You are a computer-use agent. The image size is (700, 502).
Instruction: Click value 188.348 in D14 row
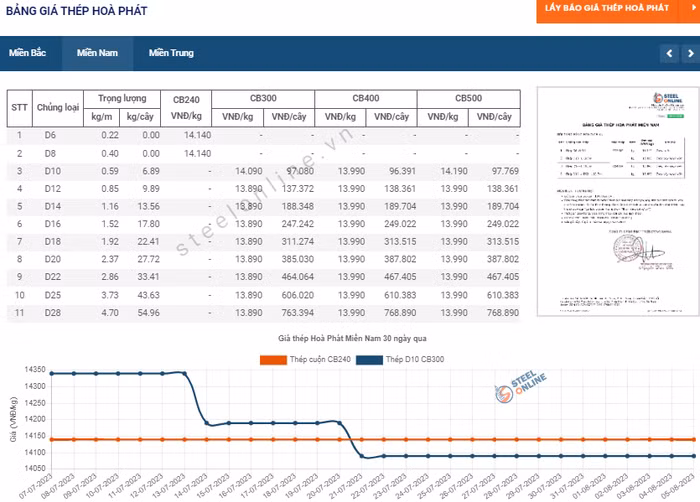pos(298,206)
